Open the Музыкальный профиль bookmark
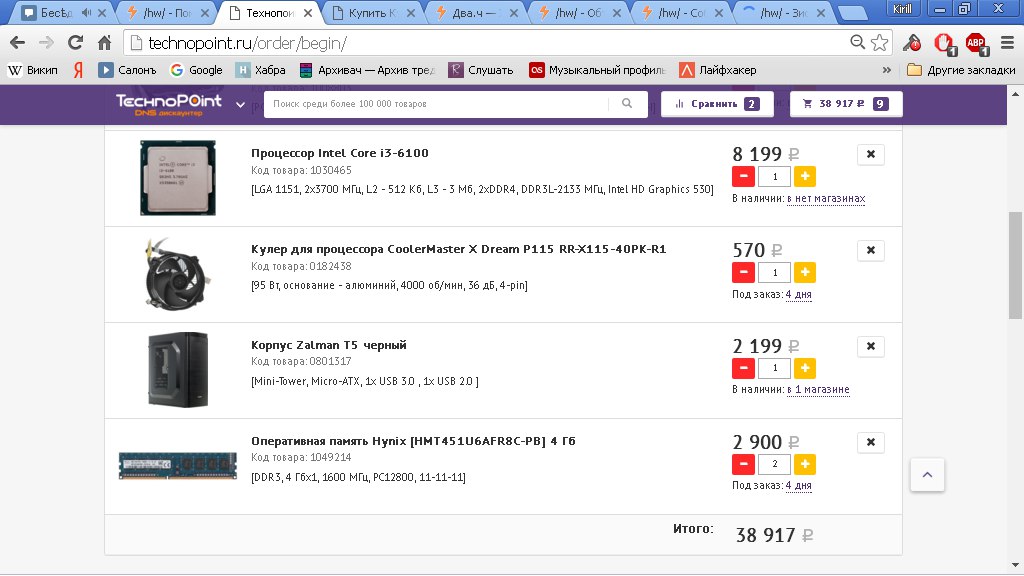The width and height of the screenshot is (1024, 576). (x=598, y=70)
